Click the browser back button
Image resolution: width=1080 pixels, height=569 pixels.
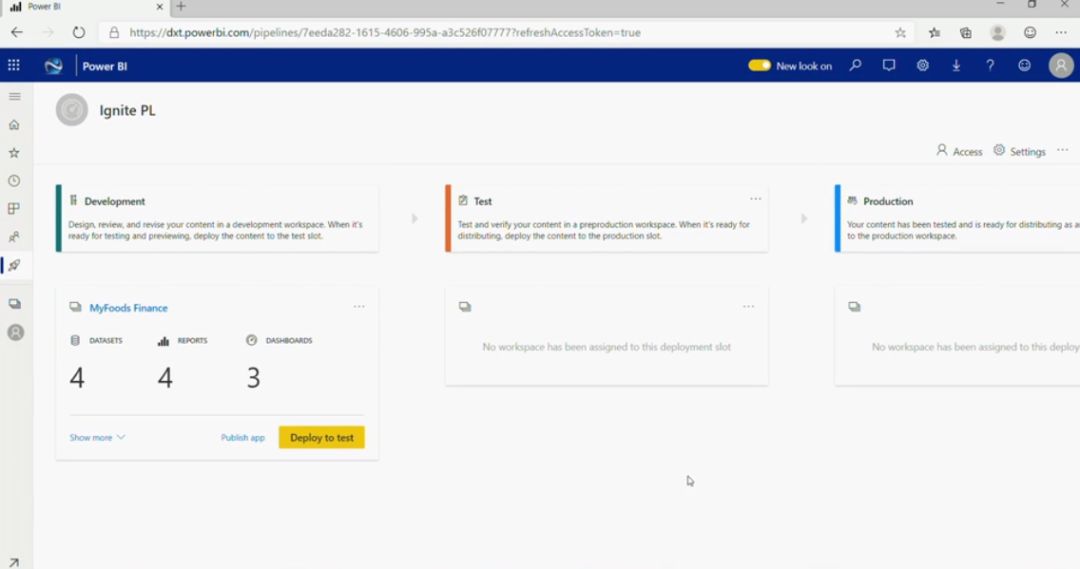(x=17, y=32)
